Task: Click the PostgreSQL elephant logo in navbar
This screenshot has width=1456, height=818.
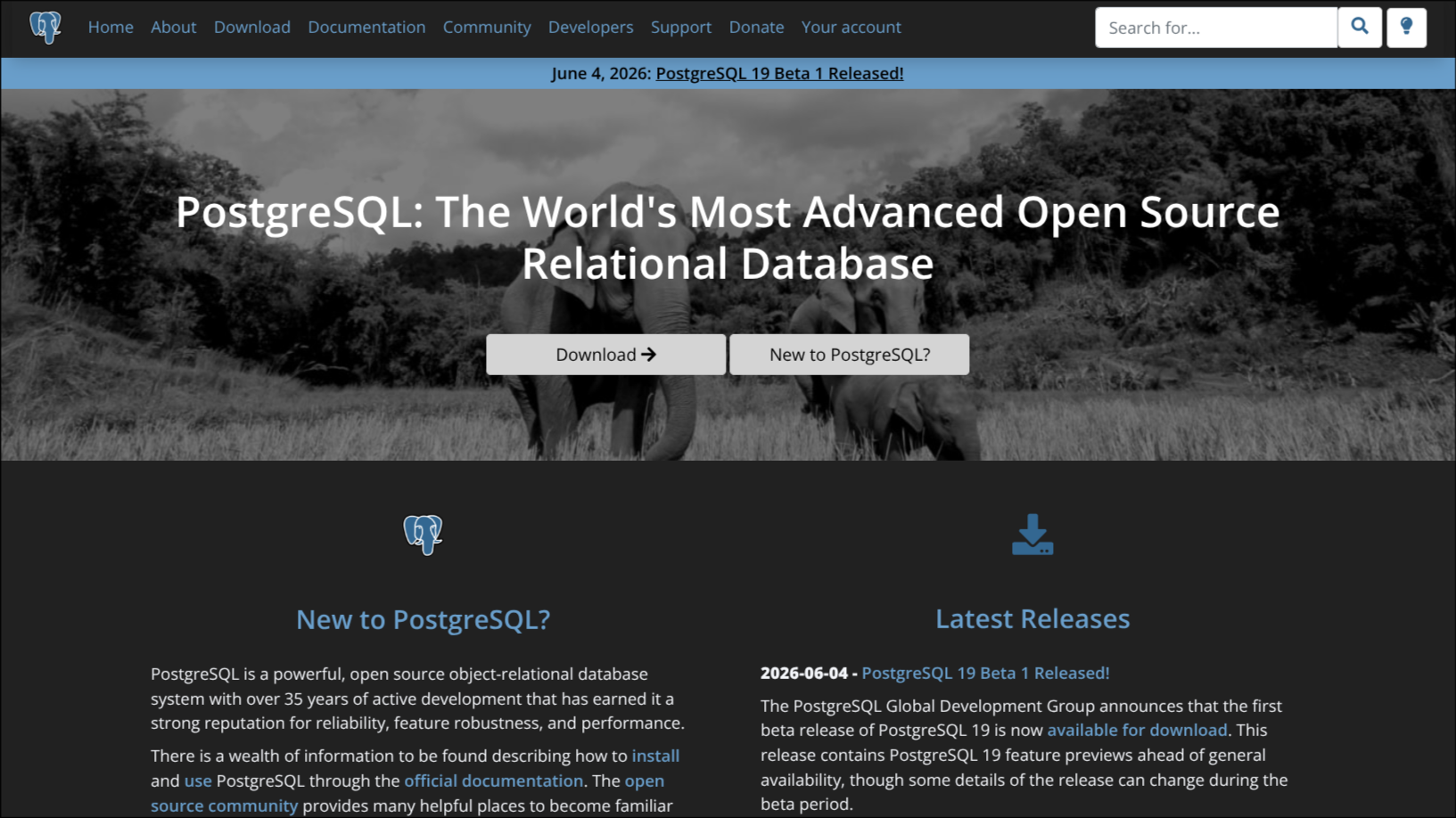Action: click(x=45, y=27)
